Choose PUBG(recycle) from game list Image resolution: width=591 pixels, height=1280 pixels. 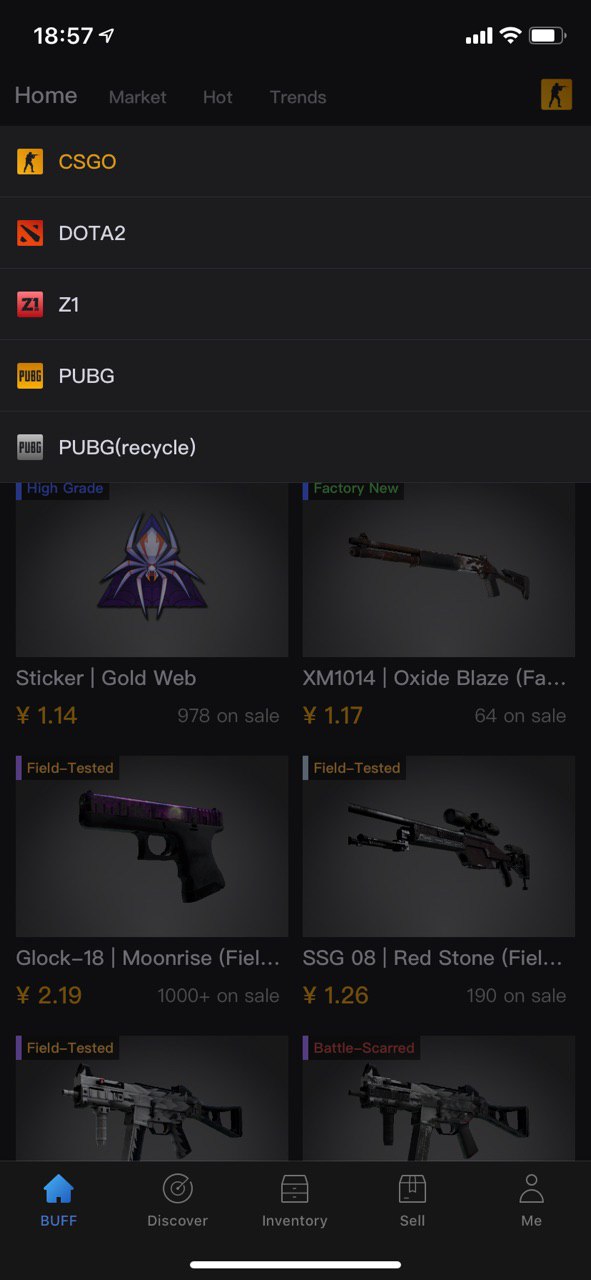pos(295,447)
